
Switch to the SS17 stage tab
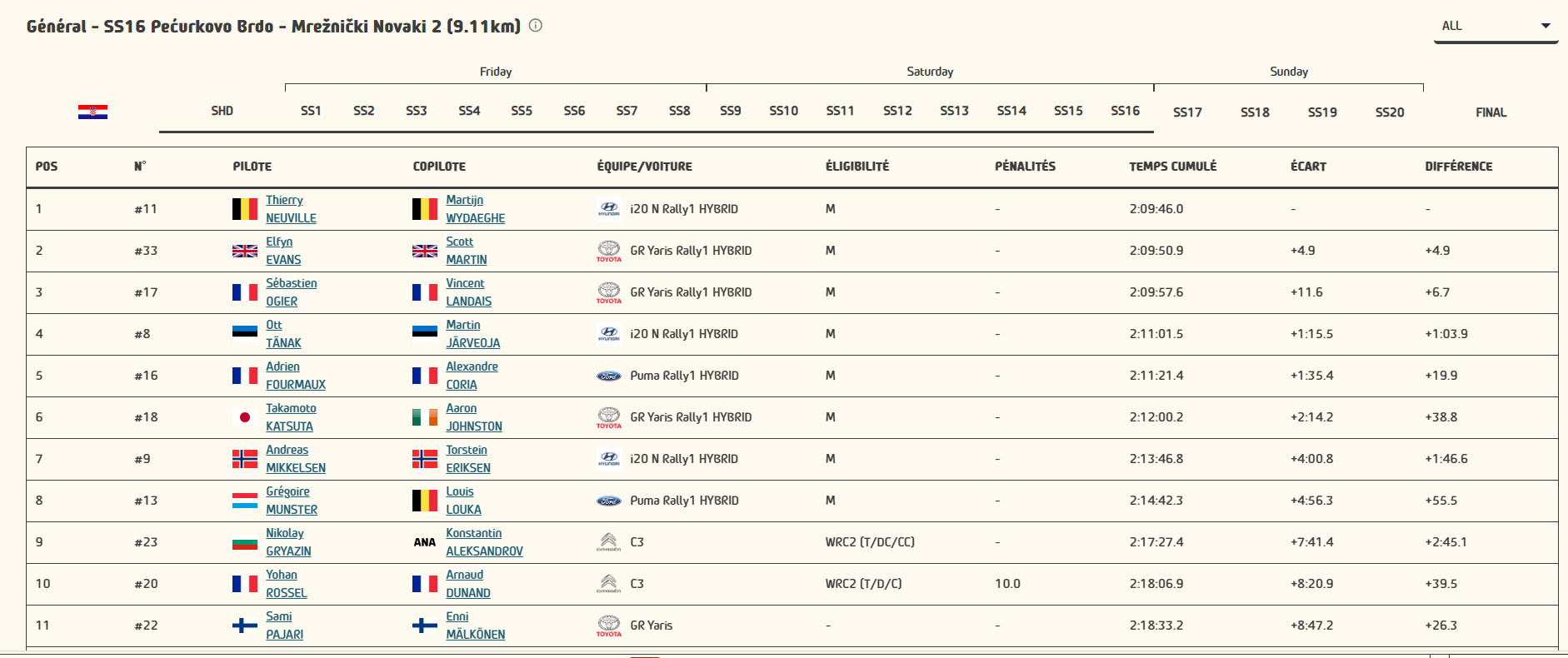(x=1187, y=112)
